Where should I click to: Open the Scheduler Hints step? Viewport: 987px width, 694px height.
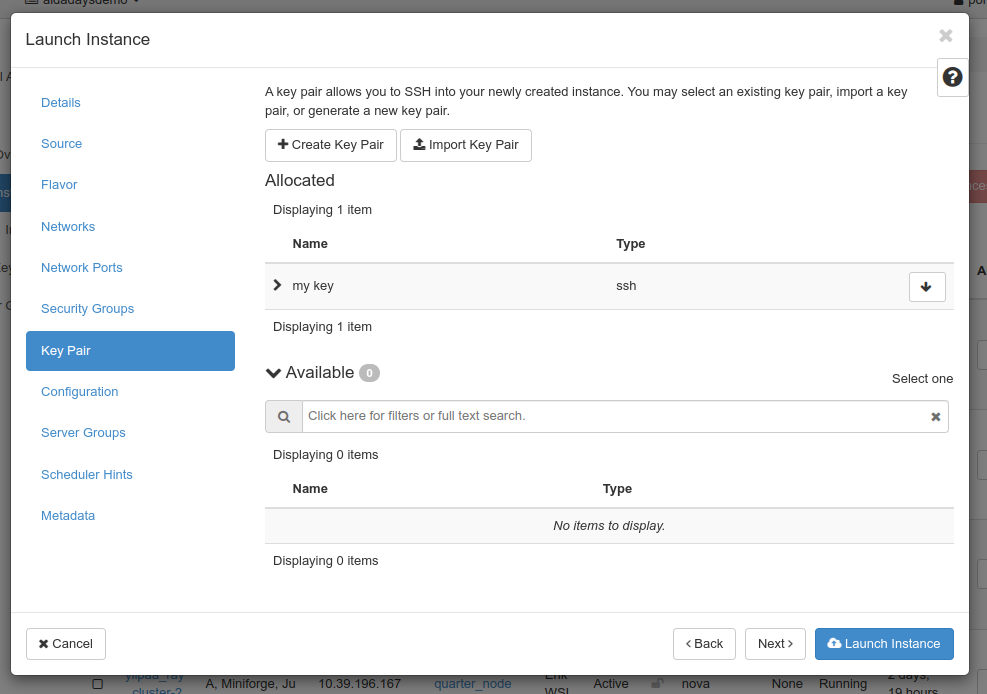tap(87, 474)
